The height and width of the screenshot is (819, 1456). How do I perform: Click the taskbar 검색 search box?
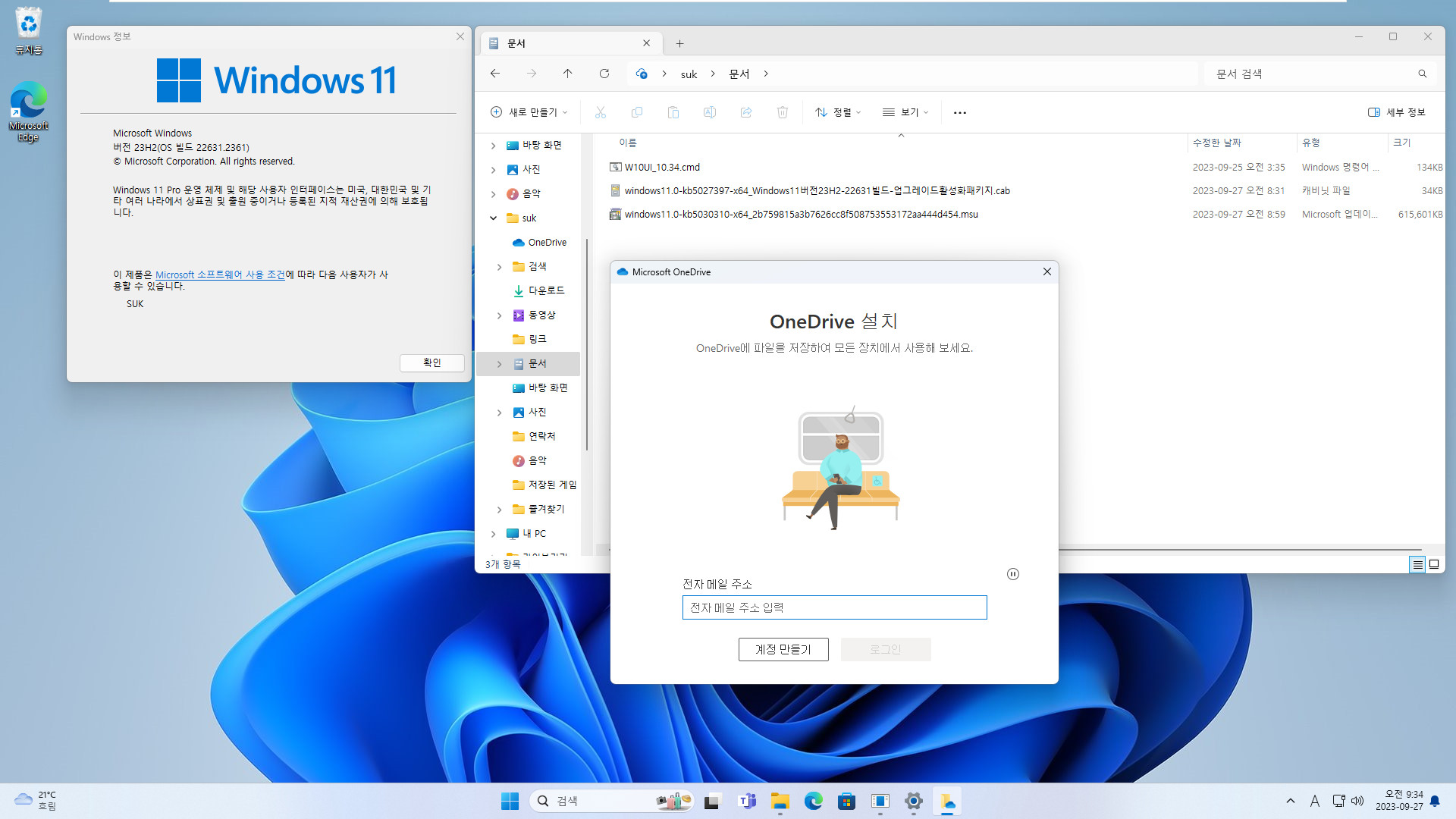coord(611,801)
